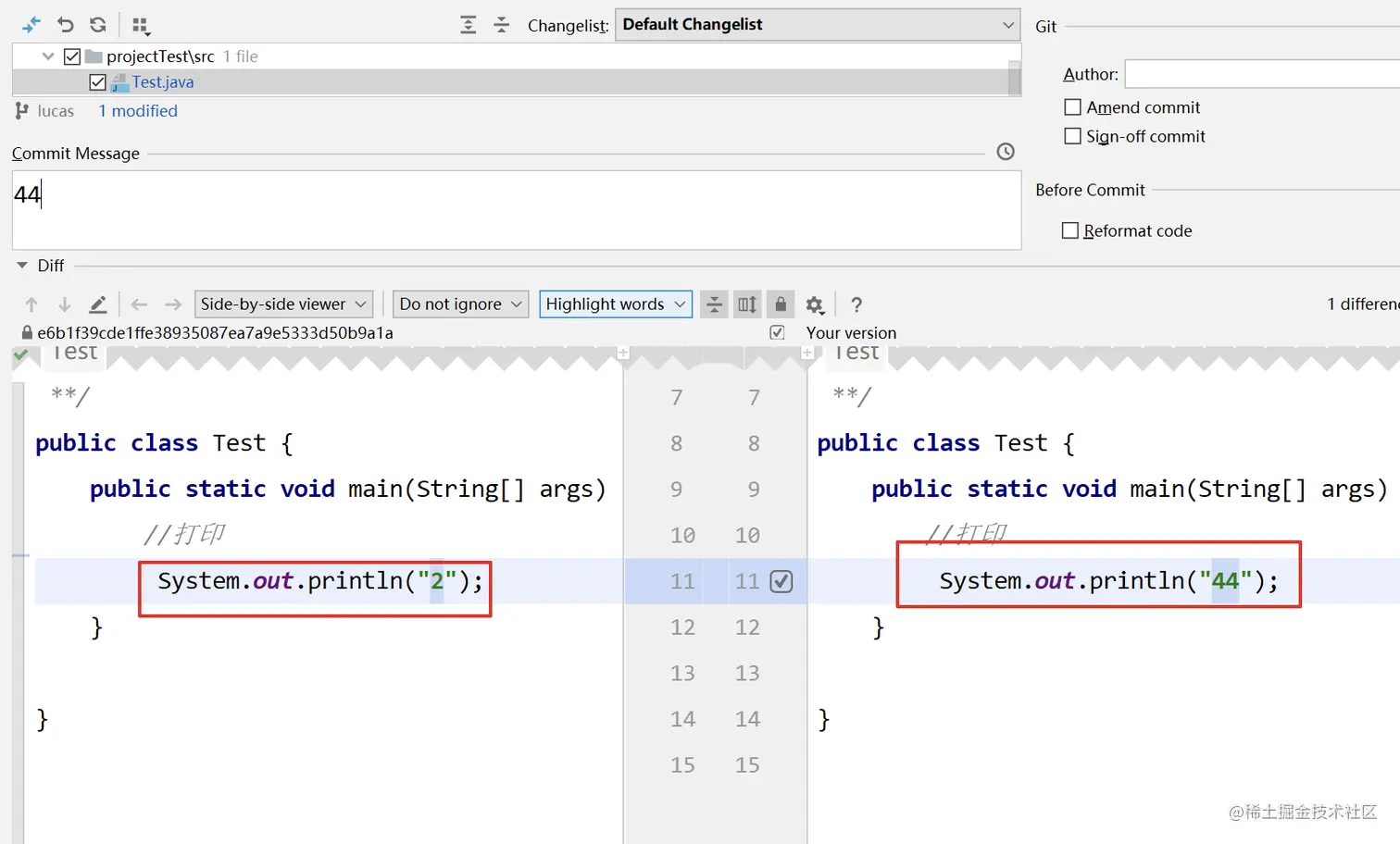Go to previous difference with up arrow
1400x844 pixels.
point(31,304)
